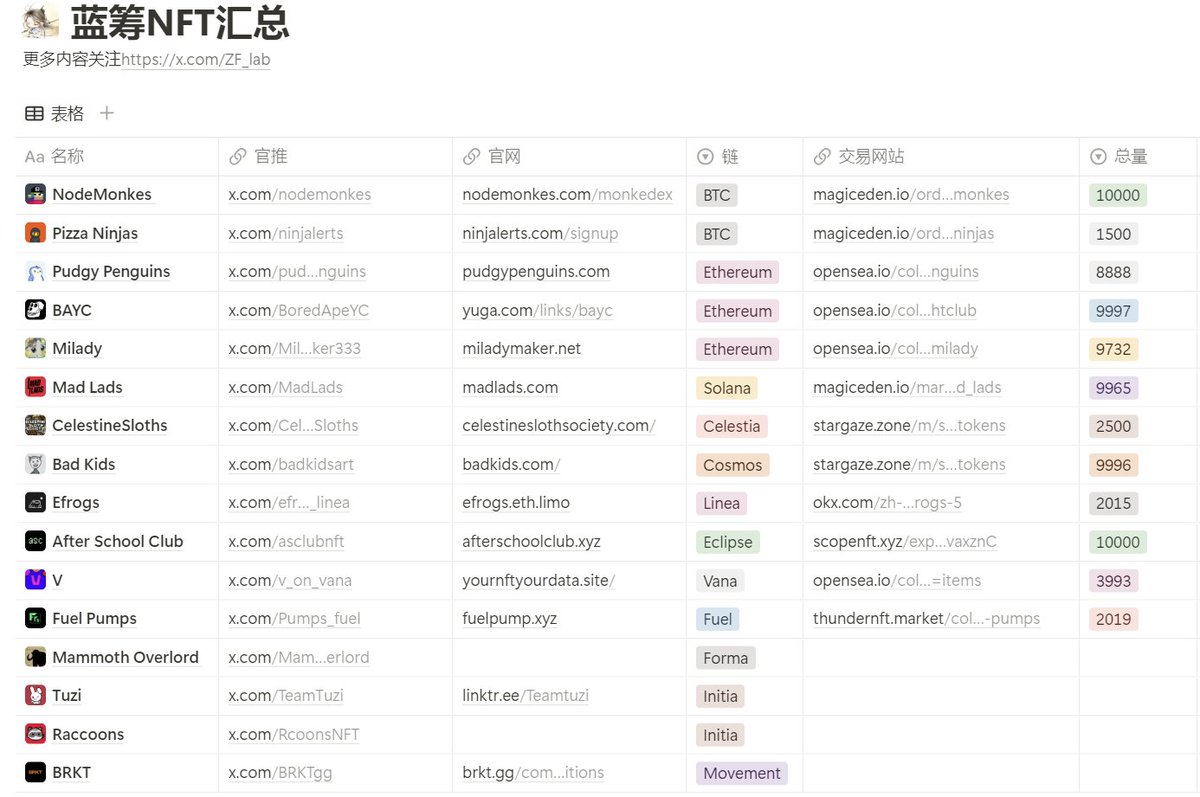Open miladymaker.net website link
The height and width of the screenshot is (797, 1200).
click(521, 349)
